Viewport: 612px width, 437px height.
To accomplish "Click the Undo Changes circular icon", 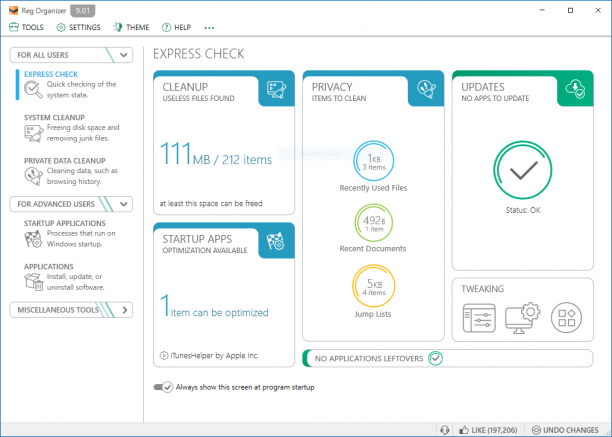I will (x=536, y=430).
